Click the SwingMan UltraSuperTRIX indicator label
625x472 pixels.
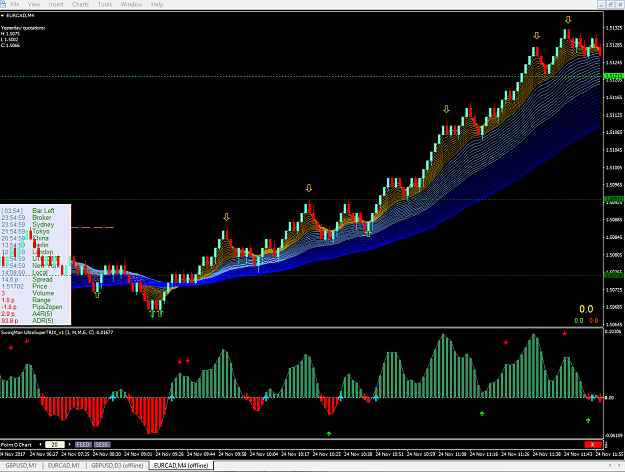click(x=57, y=332)
